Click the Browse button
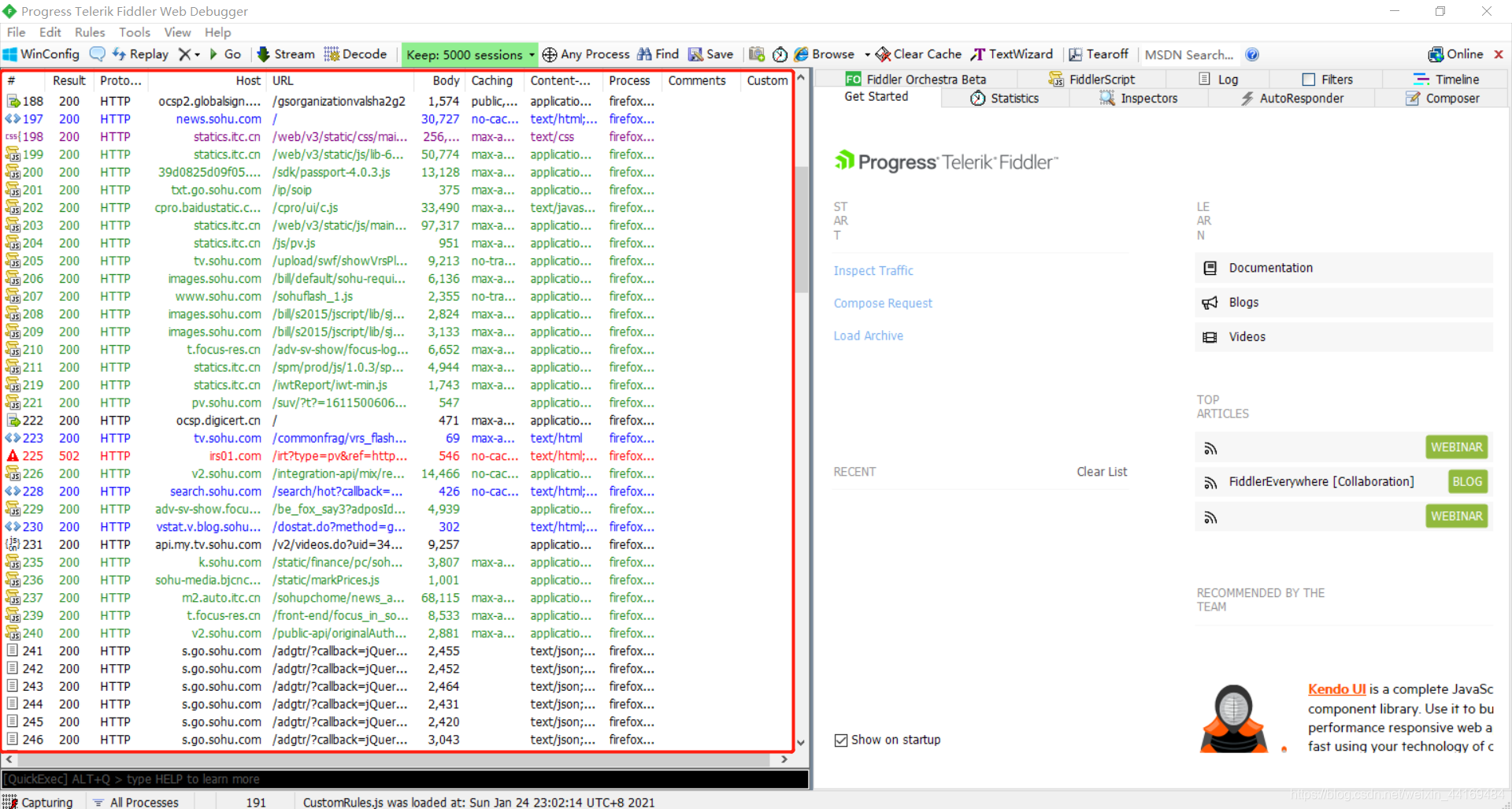The width and height of the screenshot is (1512, 809). click(x=825, y=54)
